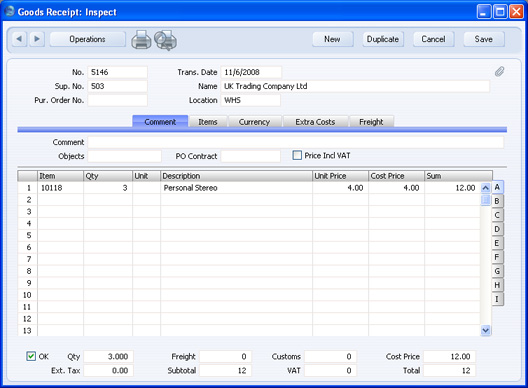528x388 pixels.
Task: Click the Objects input field
Action: 125,156
